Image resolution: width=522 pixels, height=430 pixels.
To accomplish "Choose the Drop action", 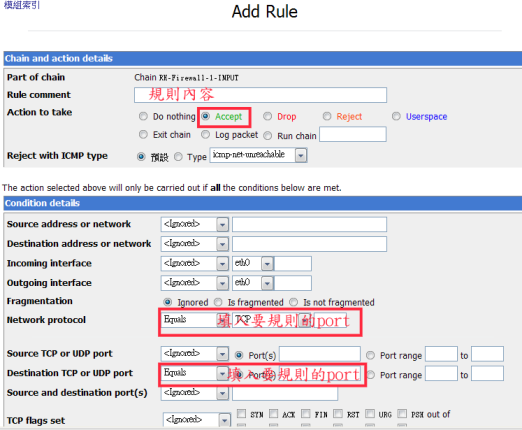I will 267,116.
